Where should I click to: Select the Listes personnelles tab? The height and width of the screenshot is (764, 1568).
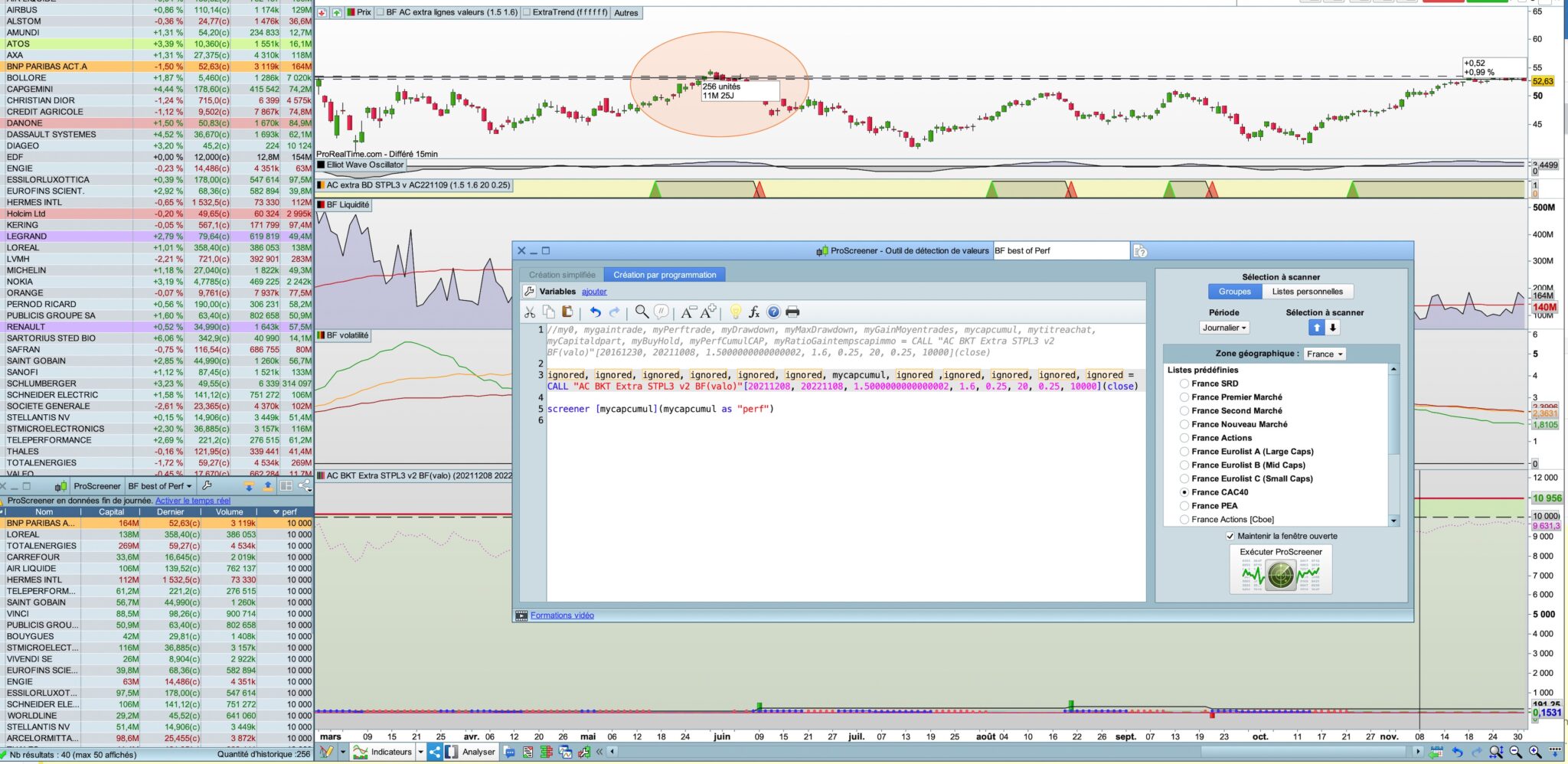[1307, 292]
